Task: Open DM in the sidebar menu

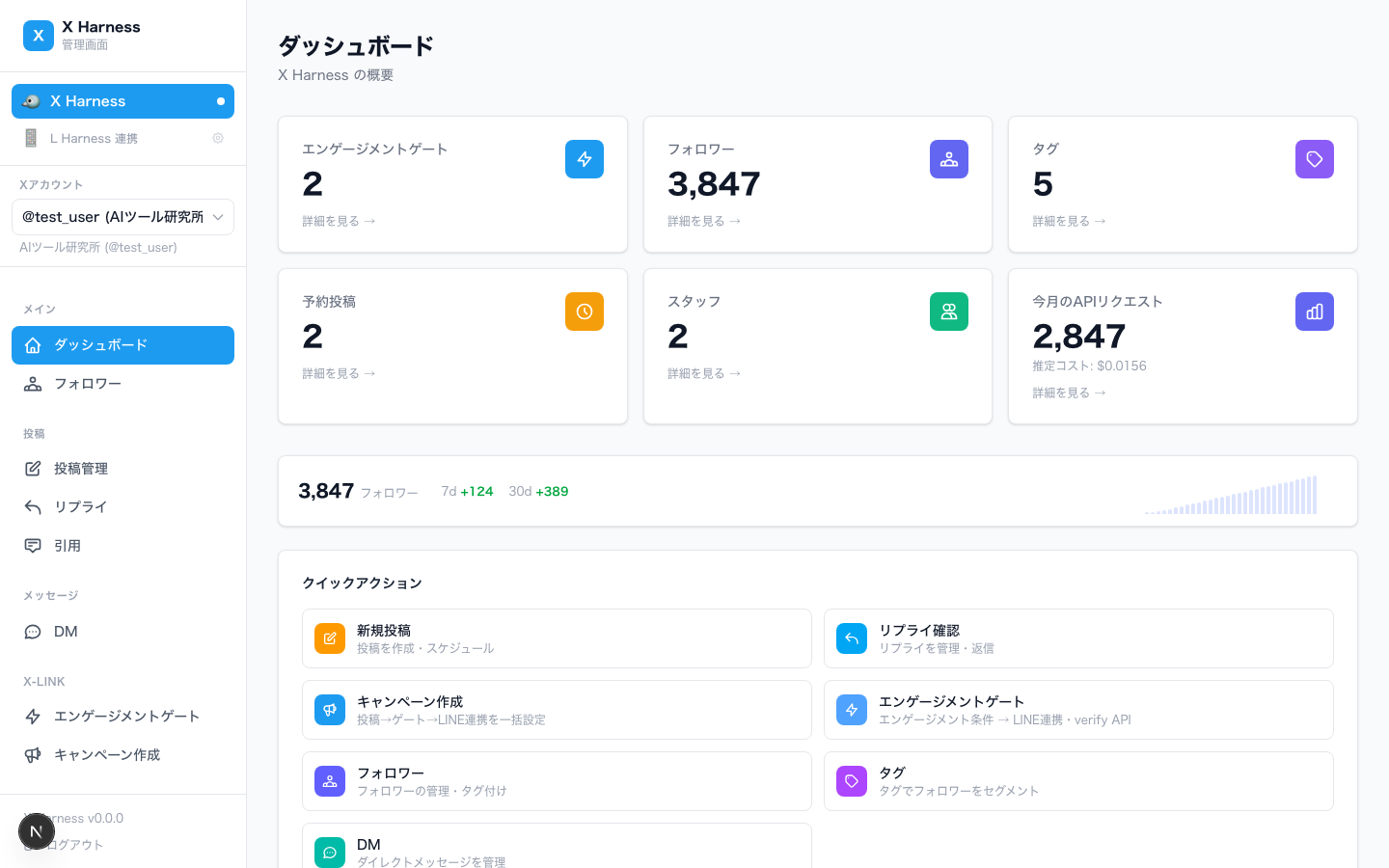Action: [66, 632]
